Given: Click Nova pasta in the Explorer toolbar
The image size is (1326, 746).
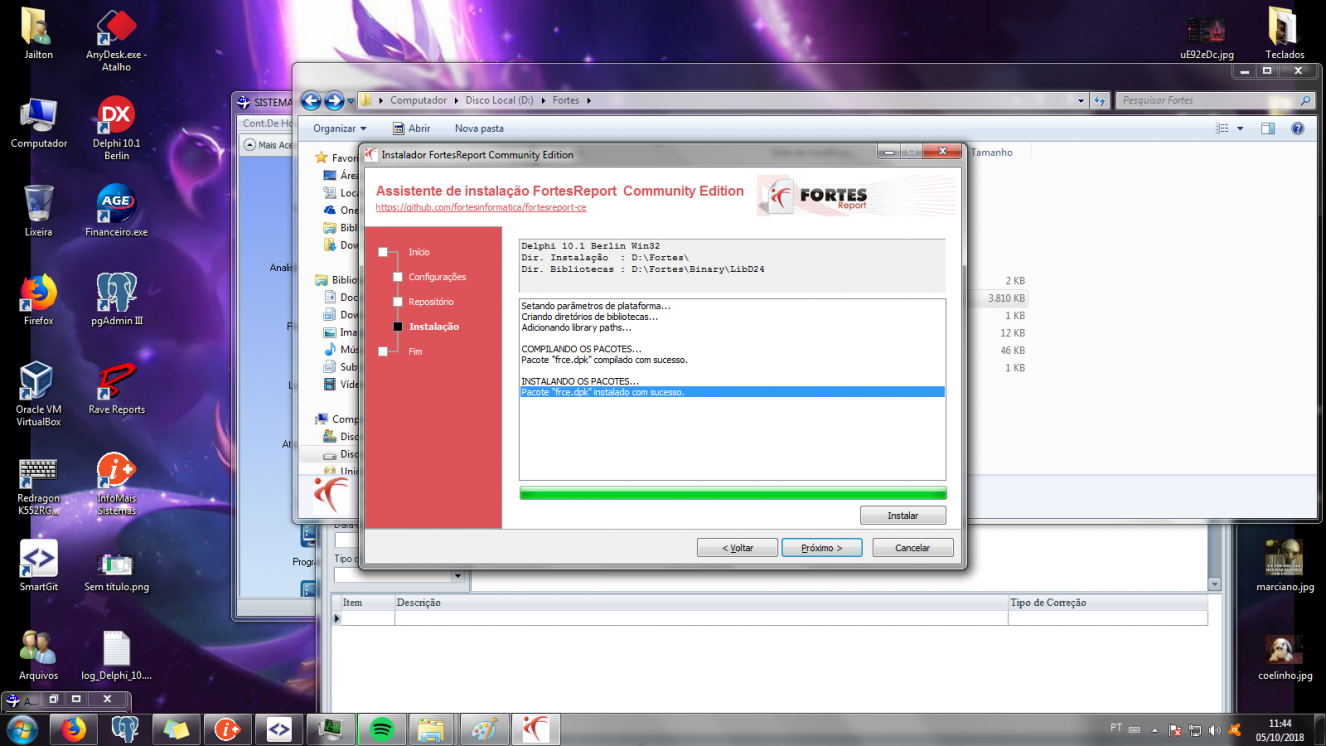Looking at the screenshot, I should [x=479, y=128].
